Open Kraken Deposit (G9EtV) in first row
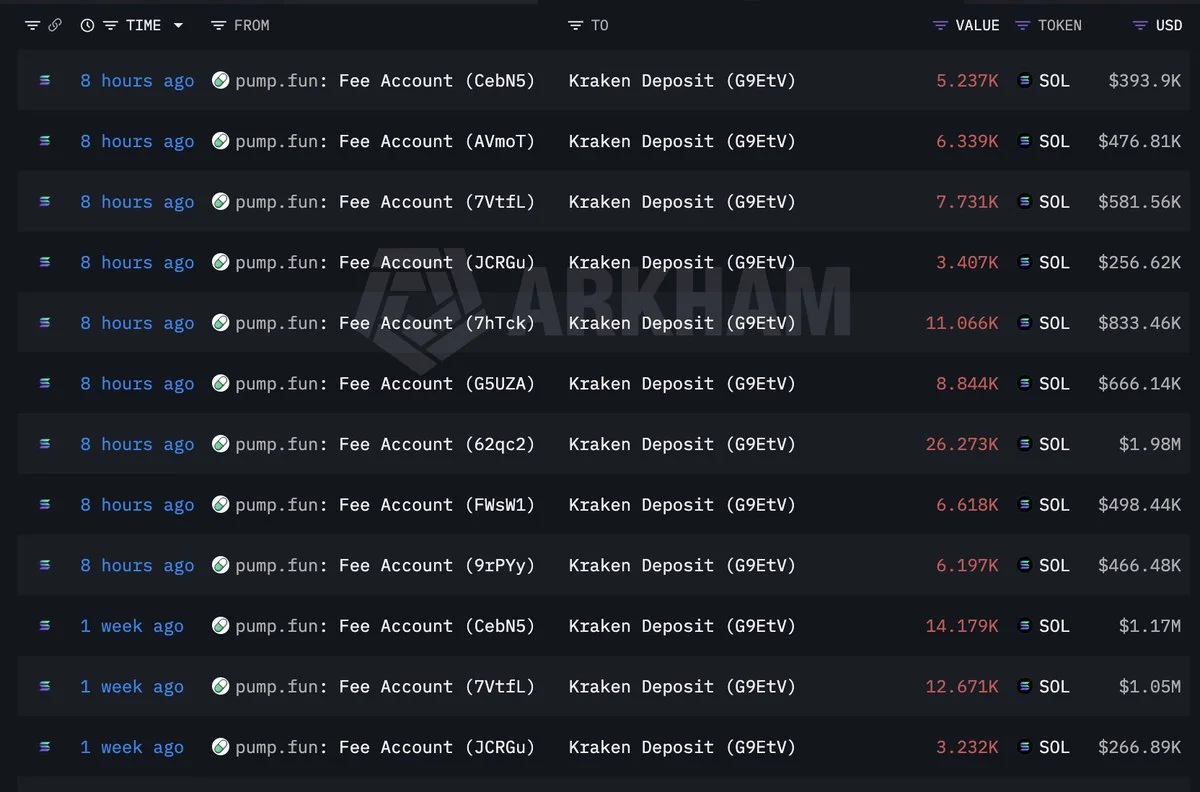 click(682, 81)
